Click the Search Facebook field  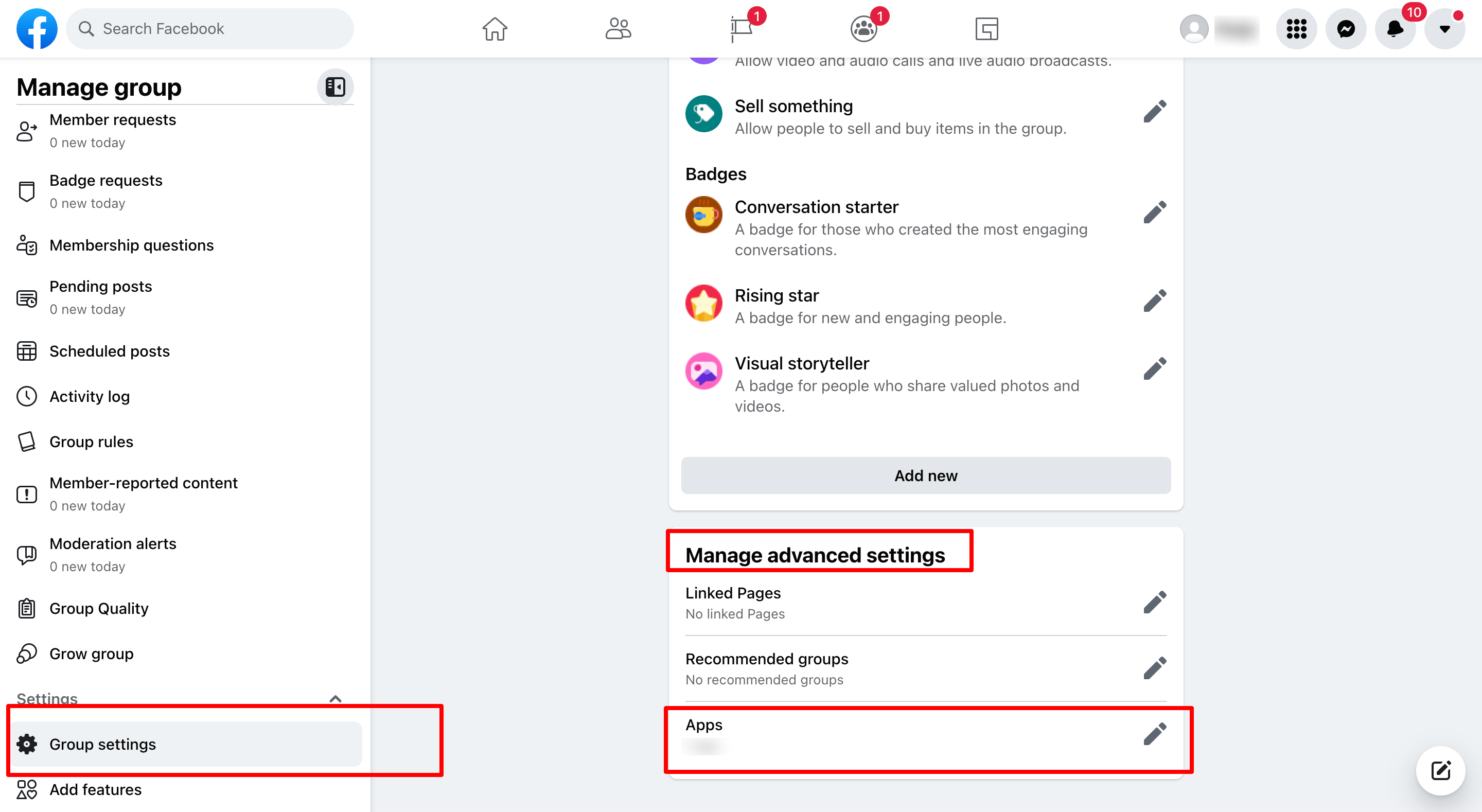(x=210, y=29)
